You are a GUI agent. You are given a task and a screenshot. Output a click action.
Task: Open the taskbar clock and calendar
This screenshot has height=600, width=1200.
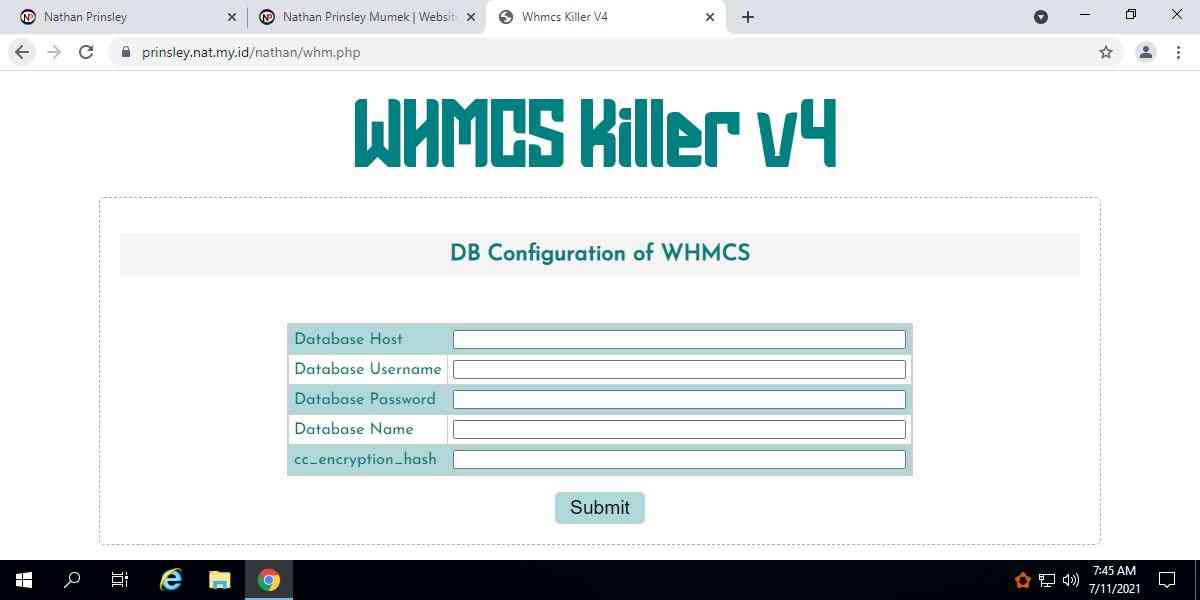point(1114,580)
